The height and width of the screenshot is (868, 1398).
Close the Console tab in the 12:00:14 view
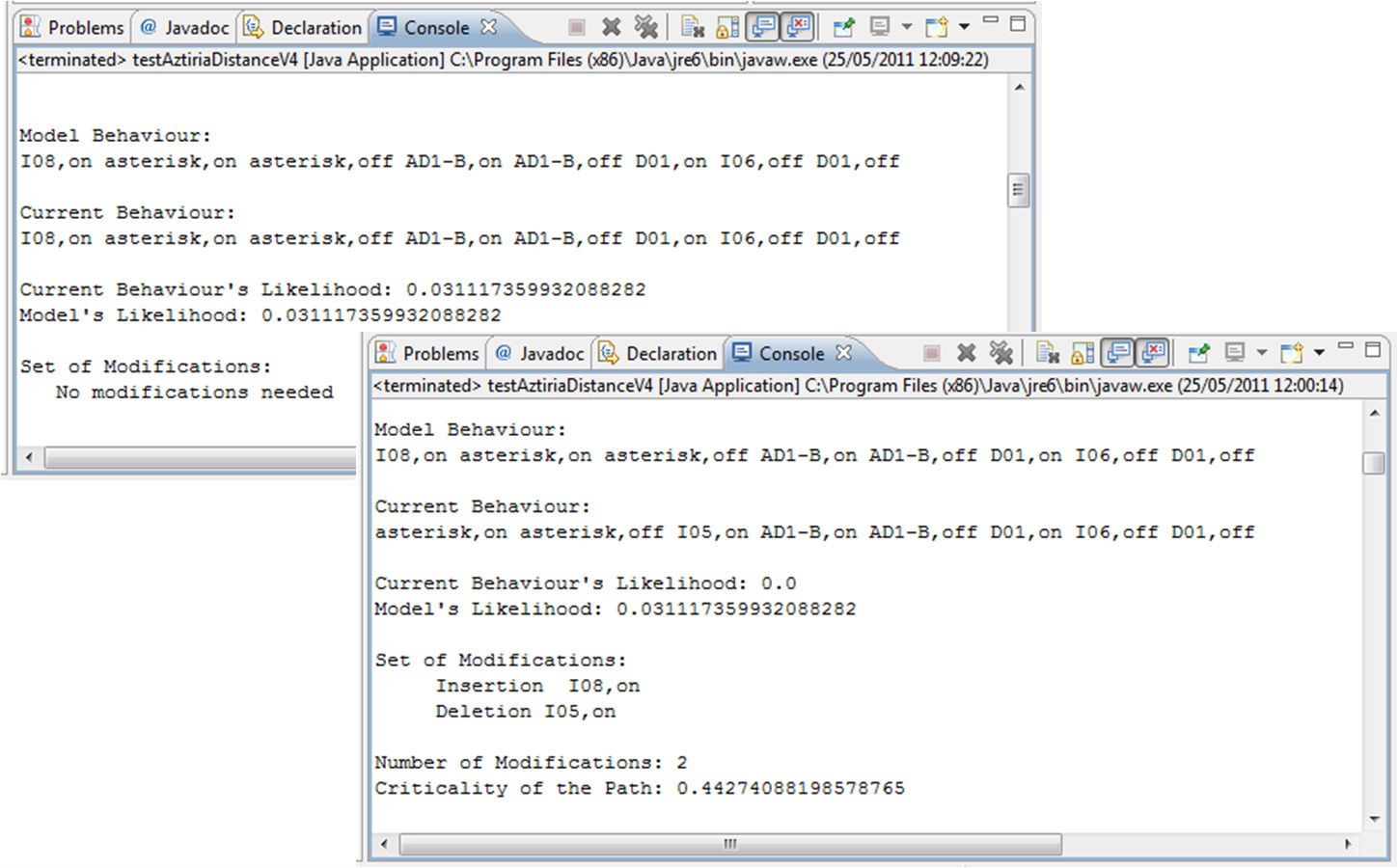click(844, 353)
